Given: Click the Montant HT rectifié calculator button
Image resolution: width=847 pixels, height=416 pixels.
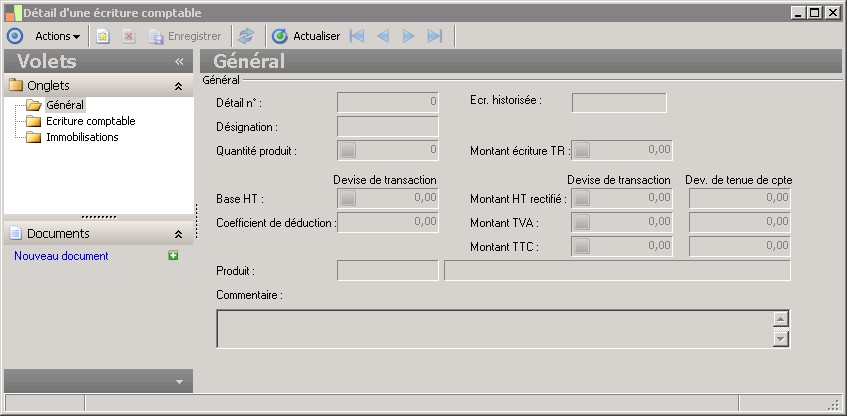Looking at the screenshot, I should click(582, 198).
